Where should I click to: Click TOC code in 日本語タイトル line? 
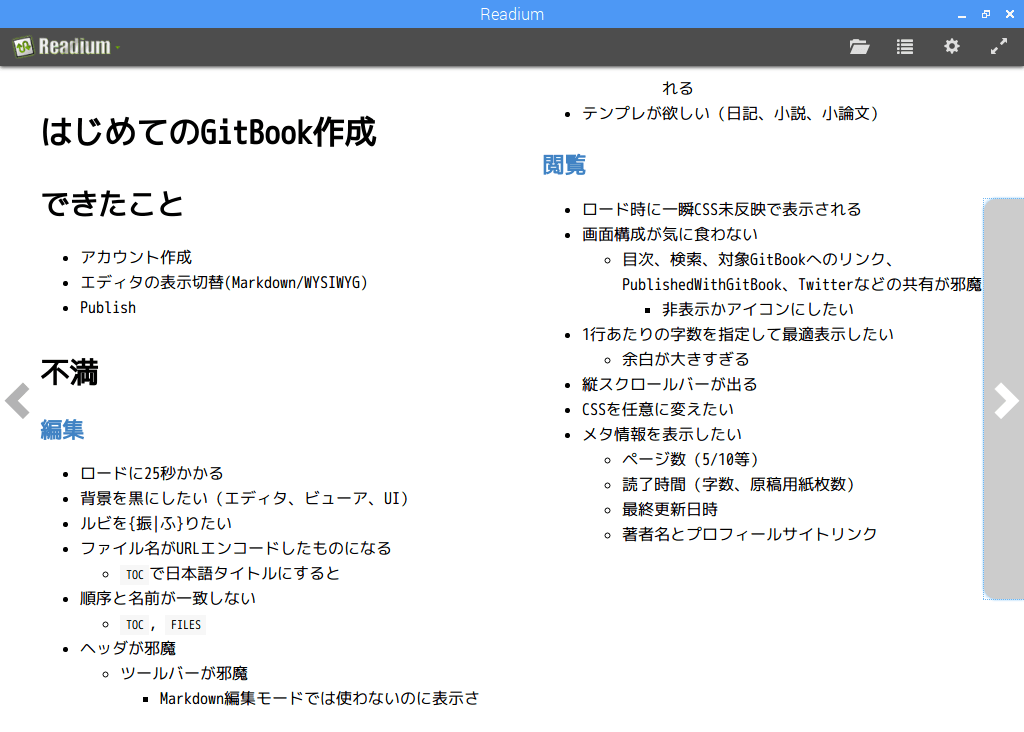tap(135, 575)
